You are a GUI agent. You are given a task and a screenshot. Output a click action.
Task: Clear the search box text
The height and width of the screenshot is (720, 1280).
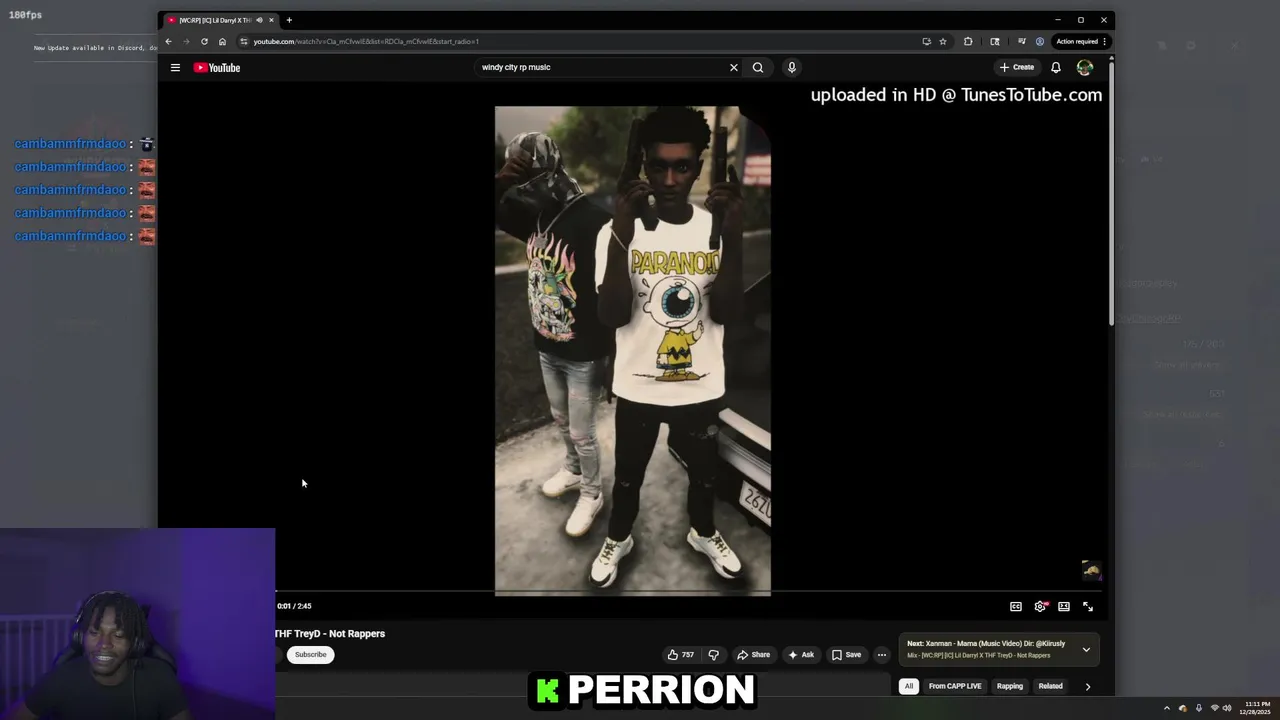[733, 68]
